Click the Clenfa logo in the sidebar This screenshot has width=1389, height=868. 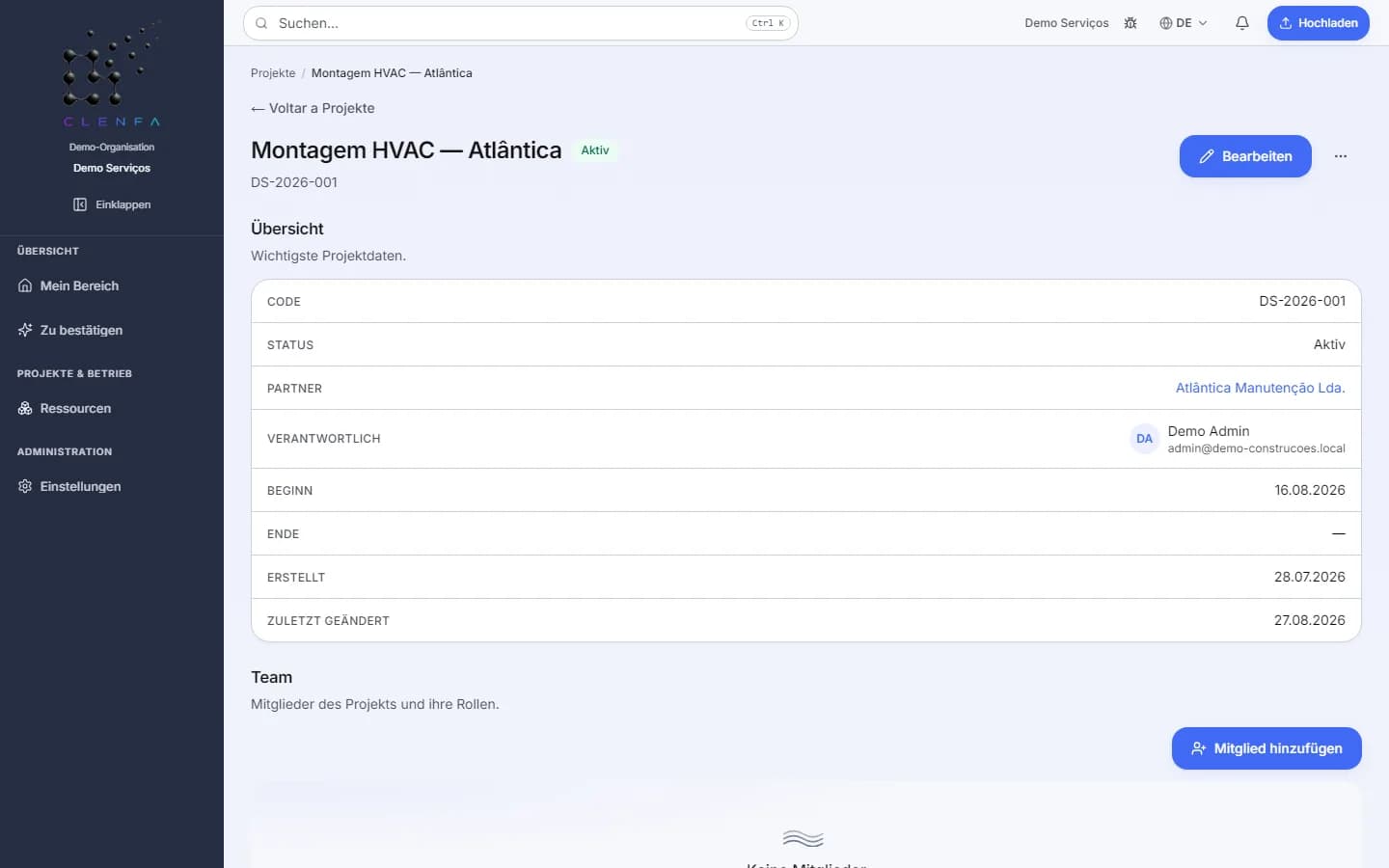tap(112, 75)
